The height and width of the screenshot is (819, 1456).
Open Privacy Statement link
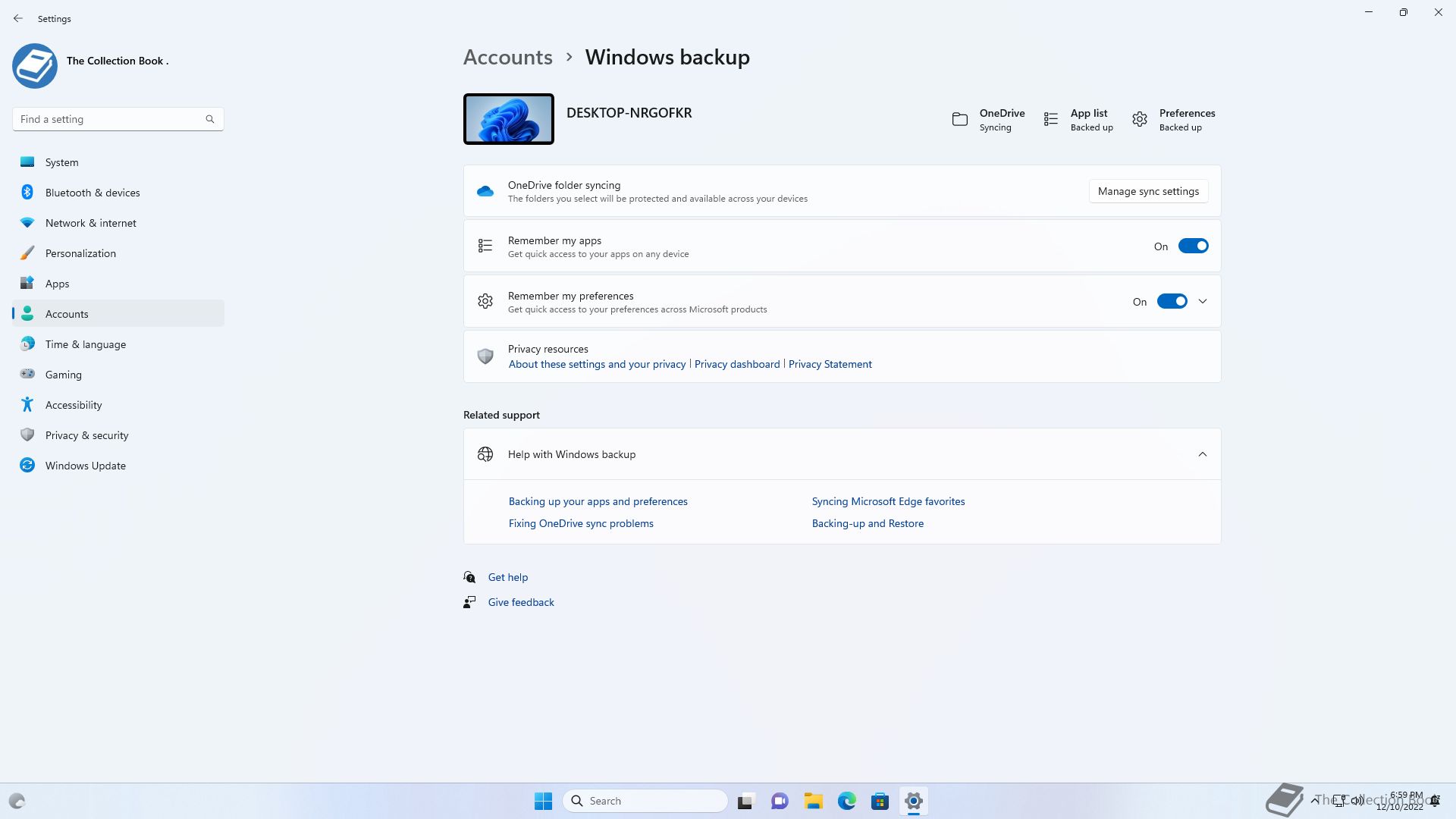tap(830, 364)
